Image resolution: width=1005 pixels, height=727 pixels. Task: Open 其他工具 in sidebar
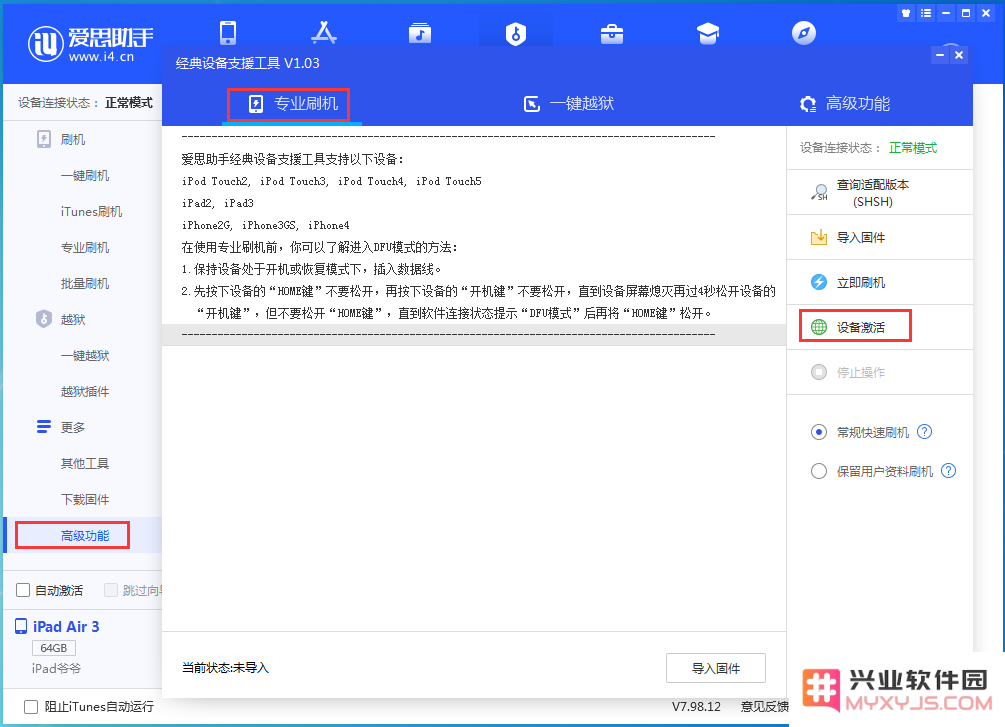[x=85, y=463]
